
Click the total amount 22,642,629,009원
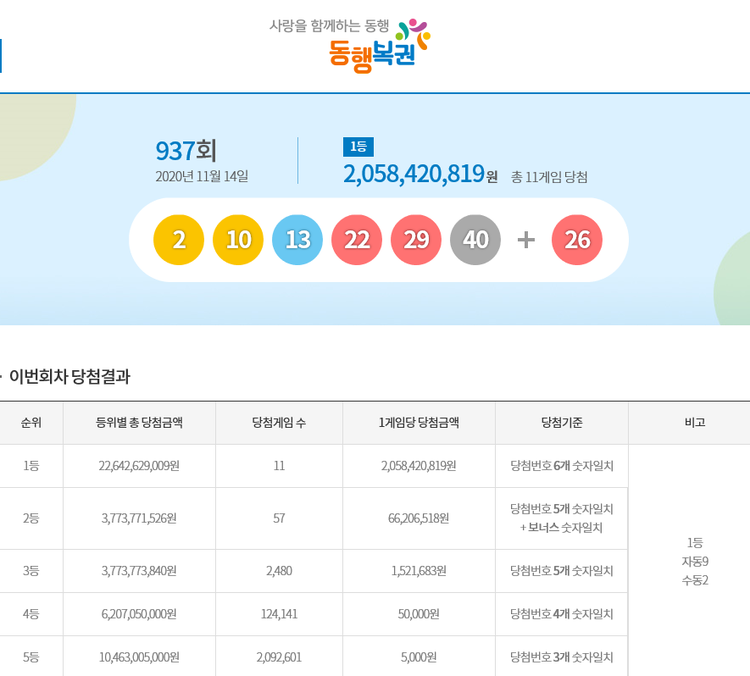139,465
